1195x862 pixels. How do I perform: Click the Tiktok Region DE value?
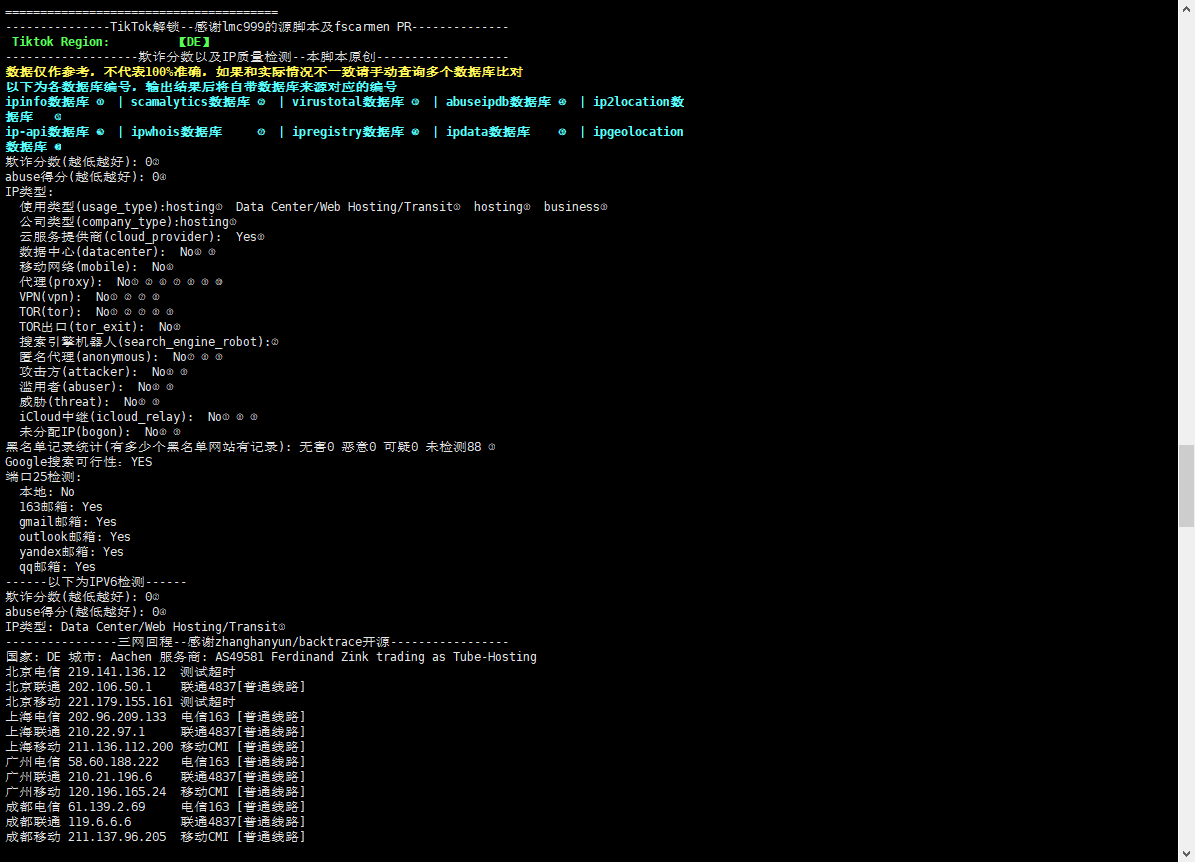(194, 42)
